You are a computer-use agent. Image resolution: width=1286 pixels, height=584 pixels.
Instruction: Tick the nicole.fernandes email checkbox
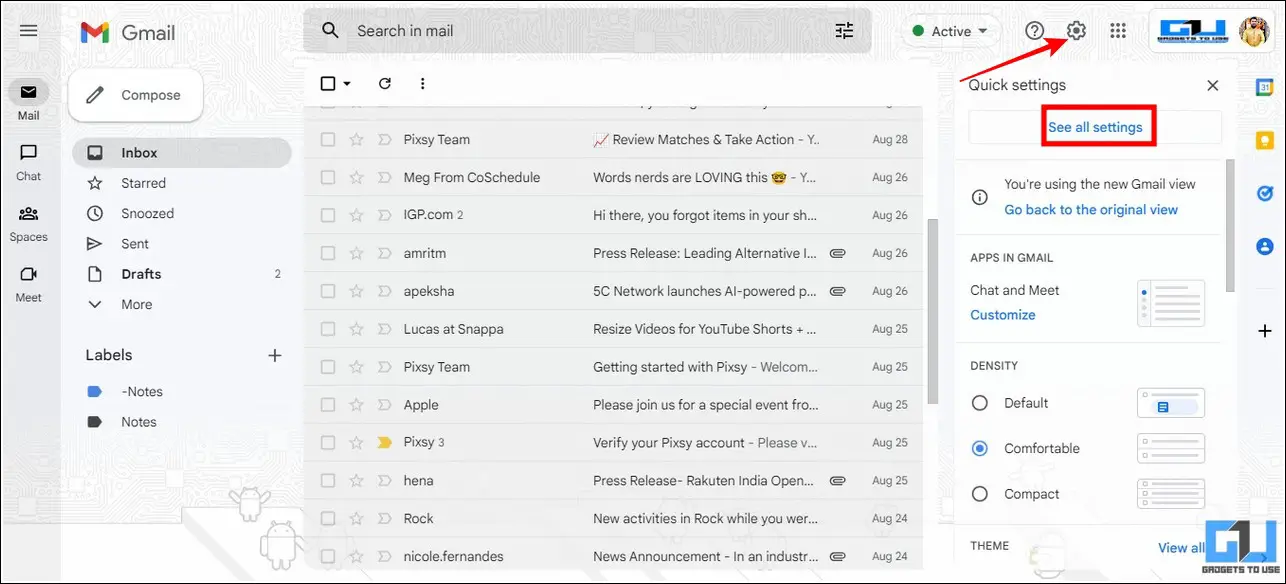click(328, 557)
